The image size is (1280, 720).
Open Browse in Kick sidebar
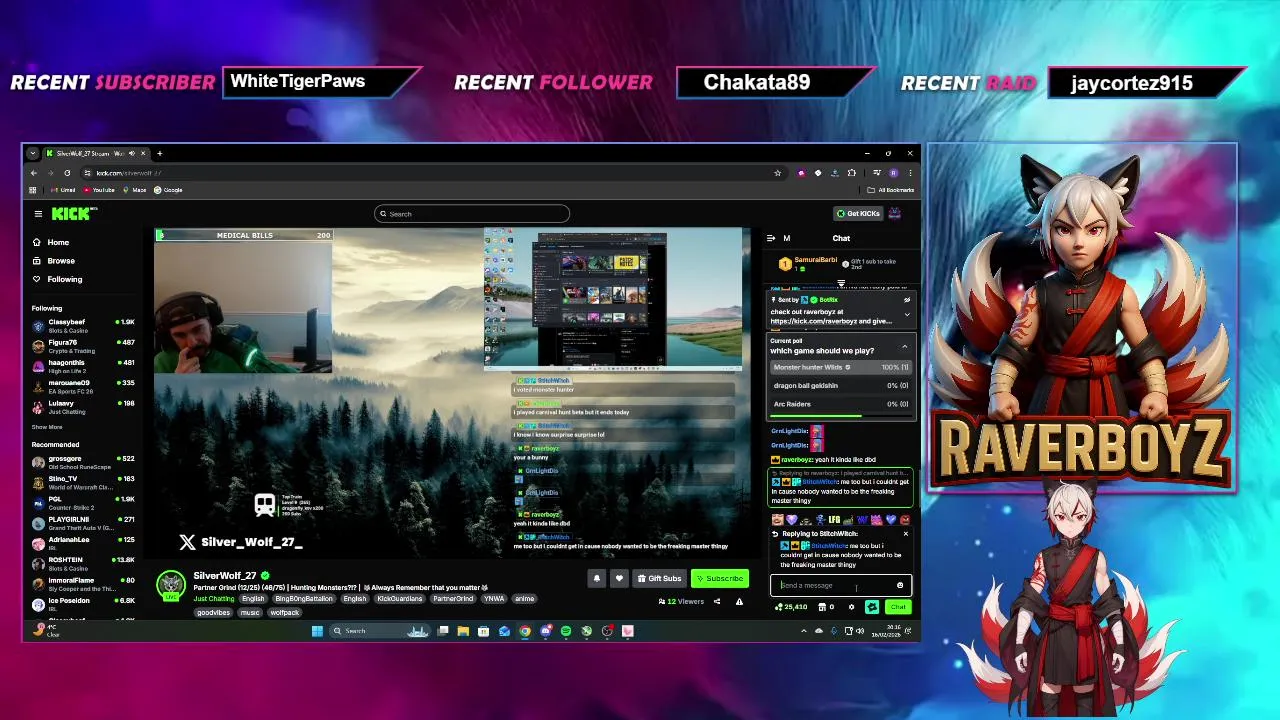coord(53,260)
